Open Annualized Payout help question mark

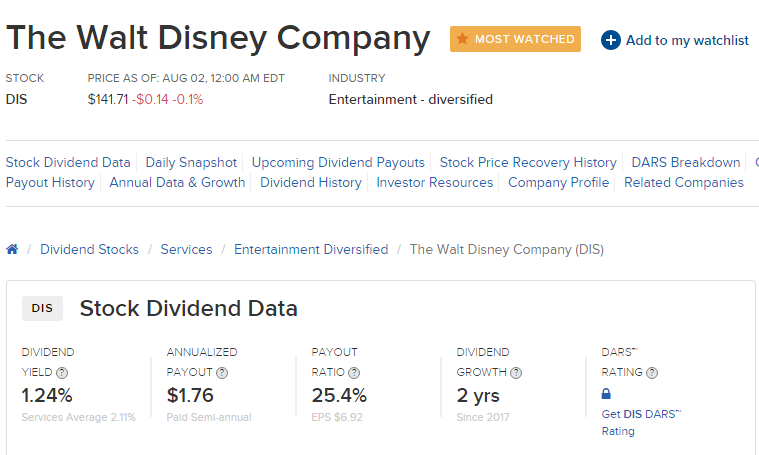point(222,373)
